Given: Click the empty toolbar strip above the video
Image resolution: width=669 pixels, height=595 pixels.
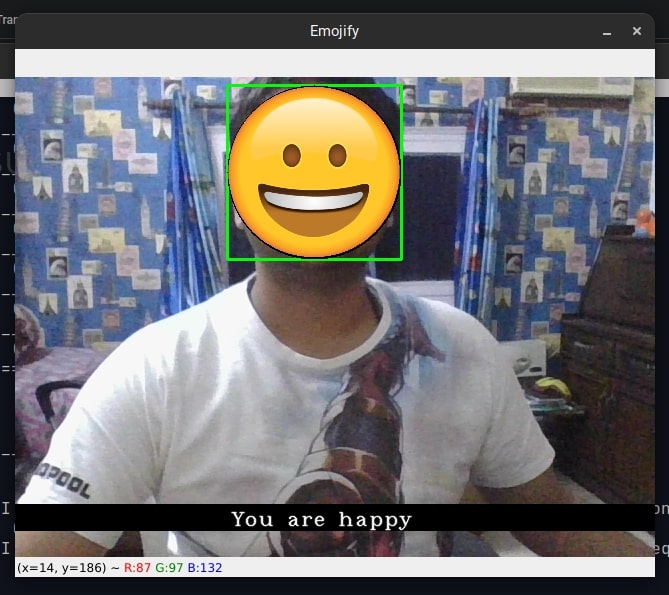Looking at the screenshot, I should coord(334,63).
